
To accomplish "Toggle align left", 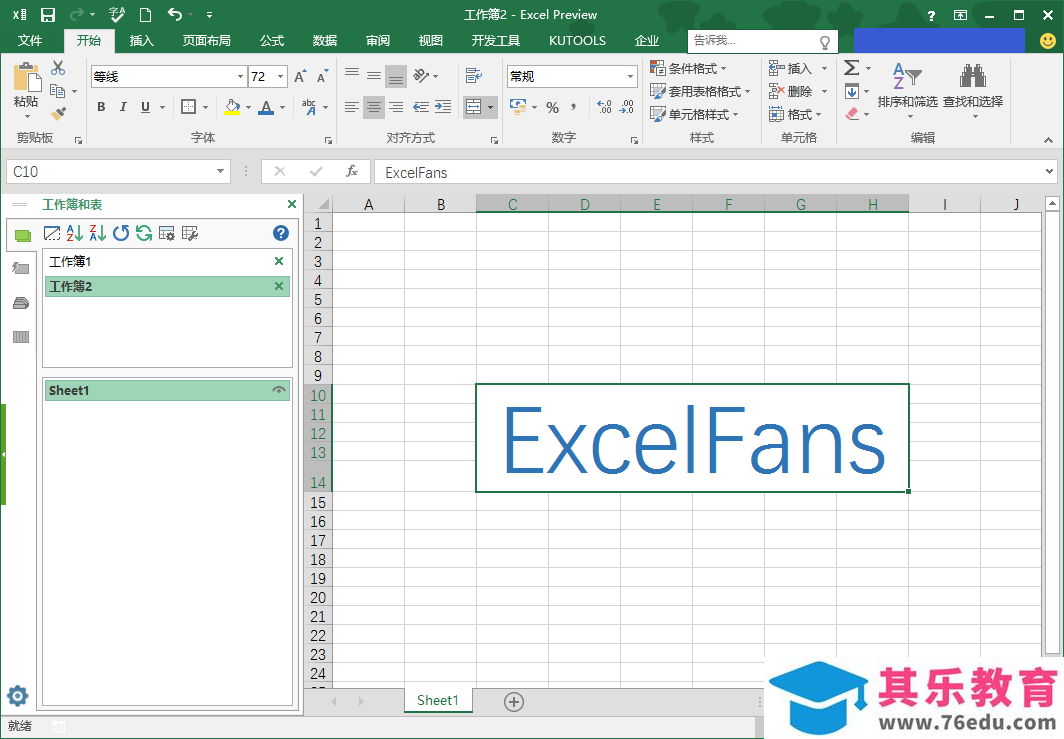I will coord(352,107).
